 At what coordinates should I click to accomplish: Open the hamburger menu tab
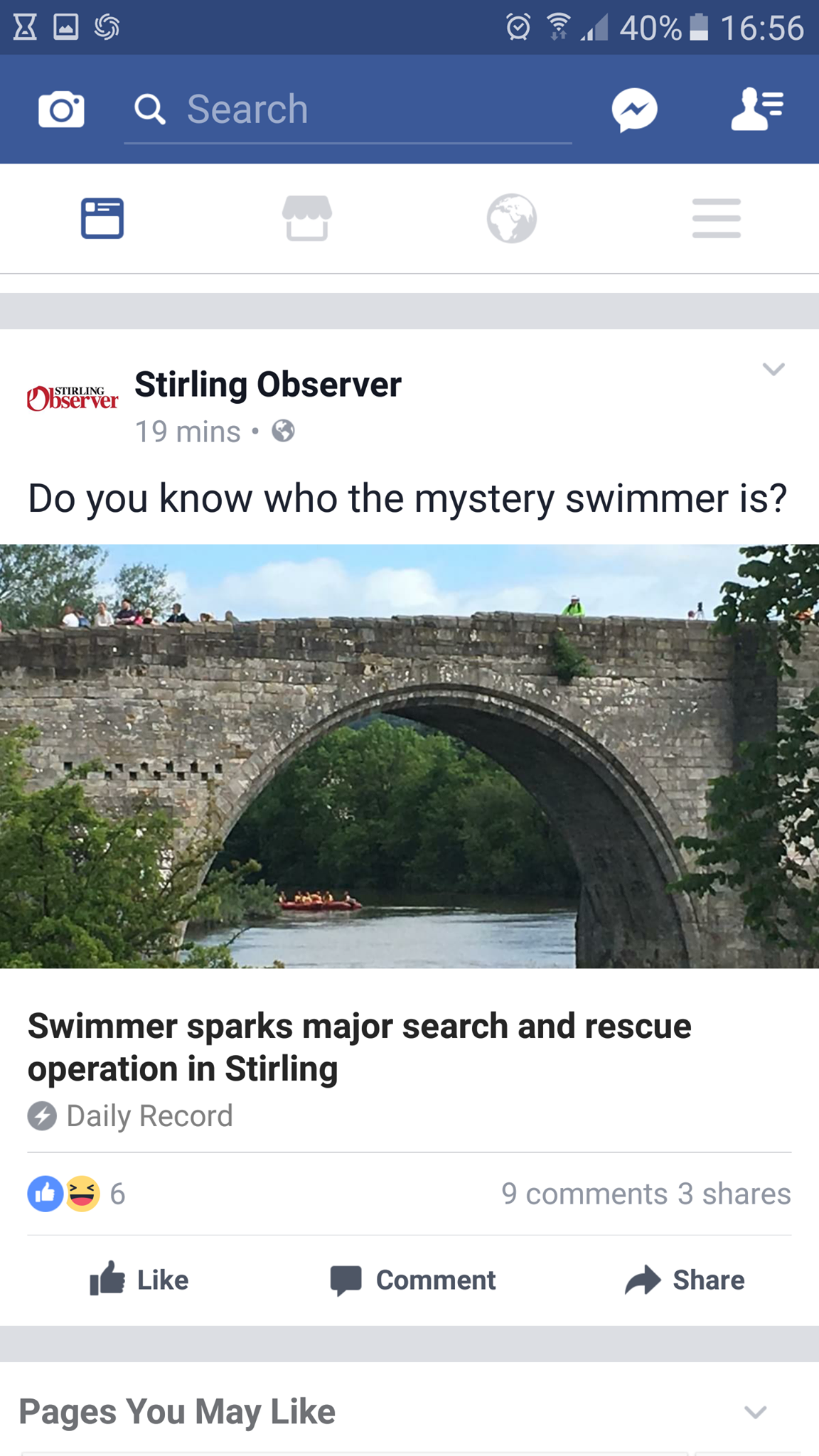(717, 218)
